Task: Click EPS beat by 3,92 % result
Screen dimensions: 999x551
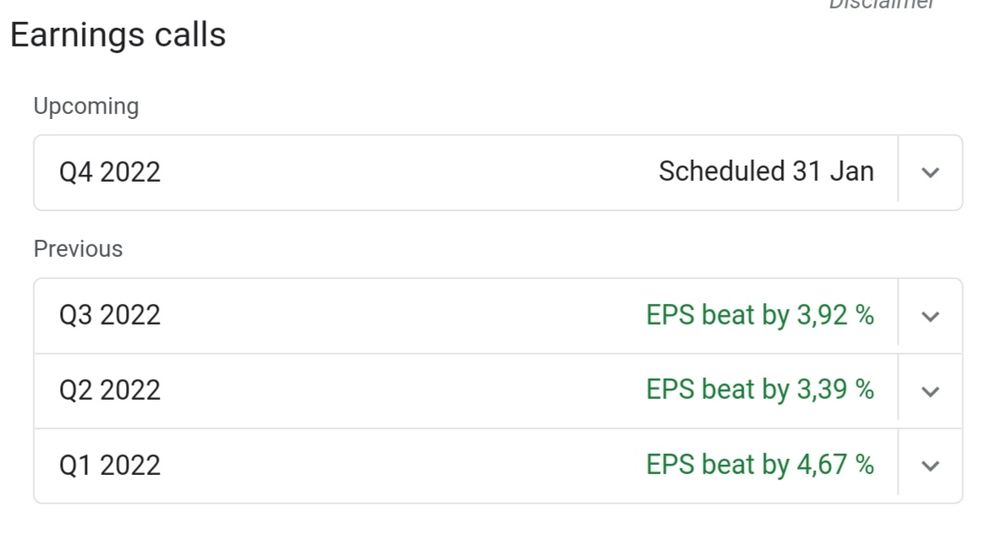Action: click(760, 315)
